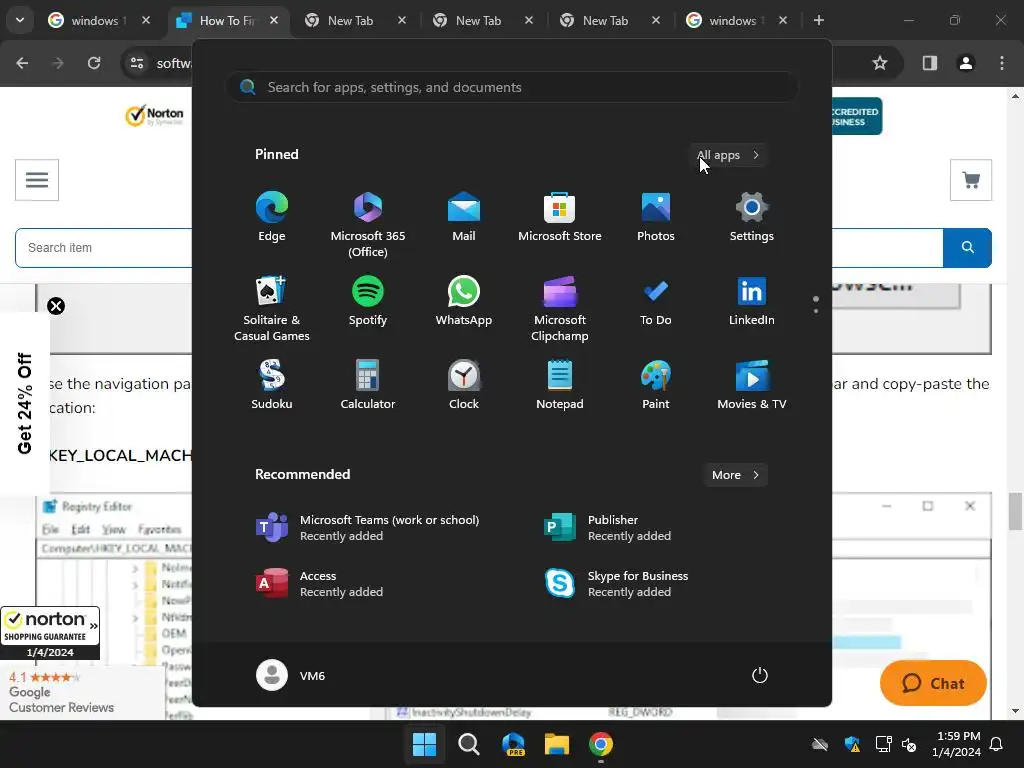Go back in Chrome
Screen dimensions: 1024x768
(22, 63)
